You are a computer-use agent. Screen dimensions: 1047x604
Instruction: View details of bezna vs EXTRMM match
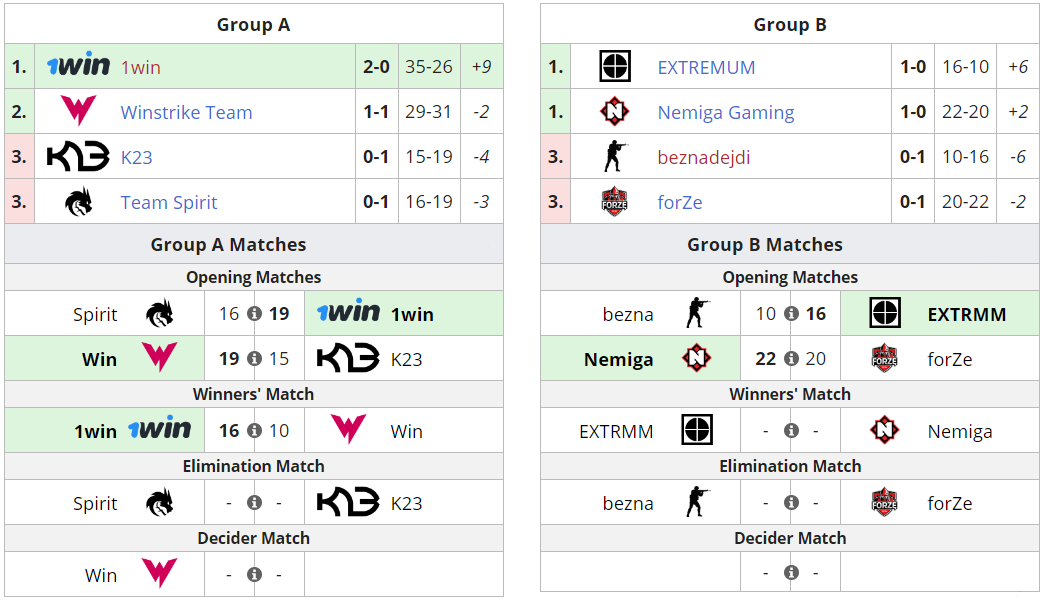tap(791, 314)
